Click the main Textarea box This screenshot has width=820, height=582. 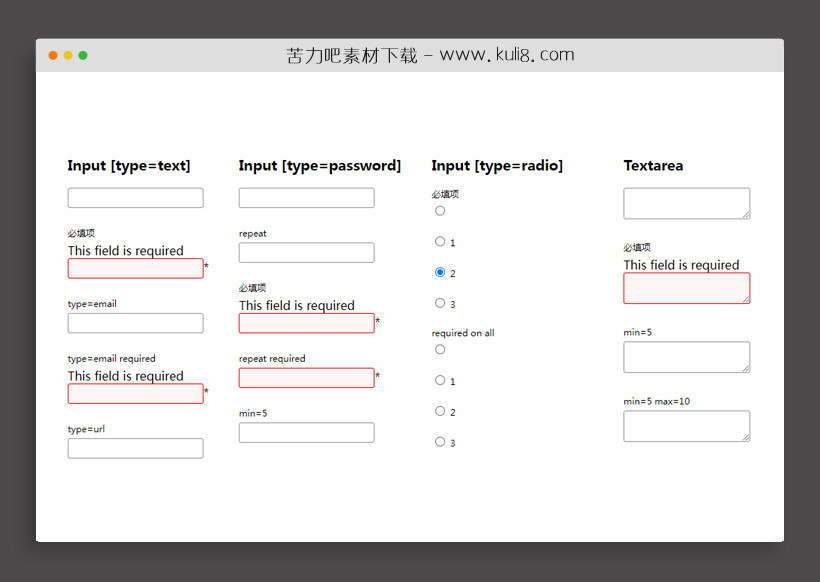(x=686, y=203)
